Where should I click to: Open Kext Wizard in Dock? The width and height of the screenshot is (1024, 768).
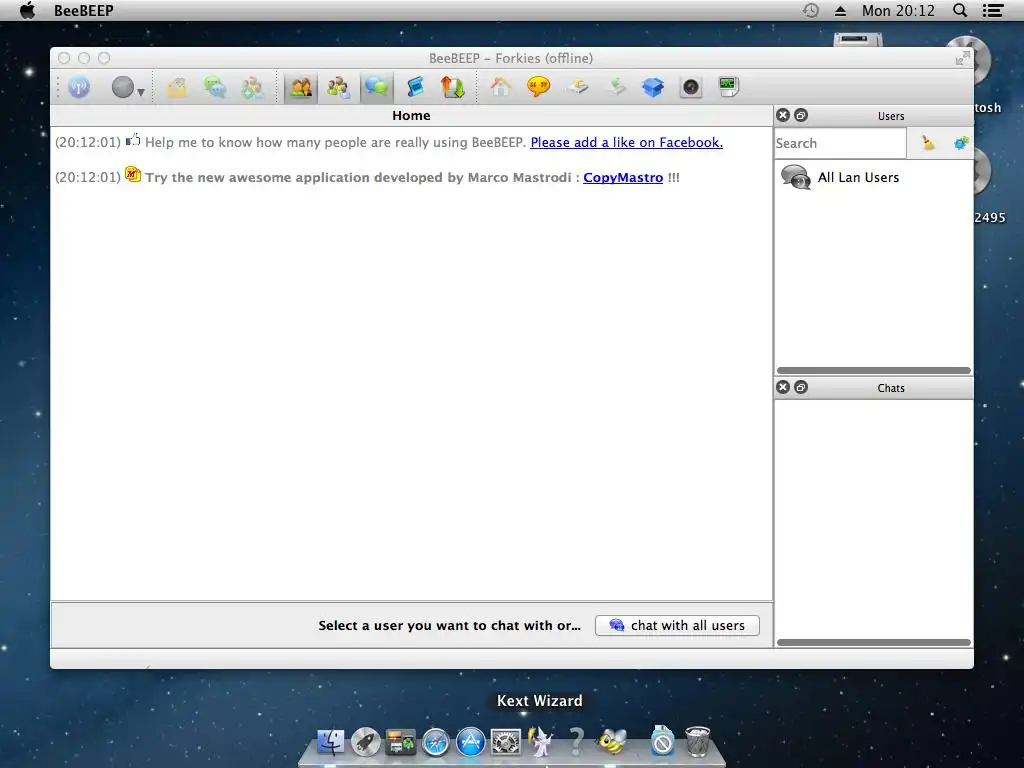click(540, 742)
